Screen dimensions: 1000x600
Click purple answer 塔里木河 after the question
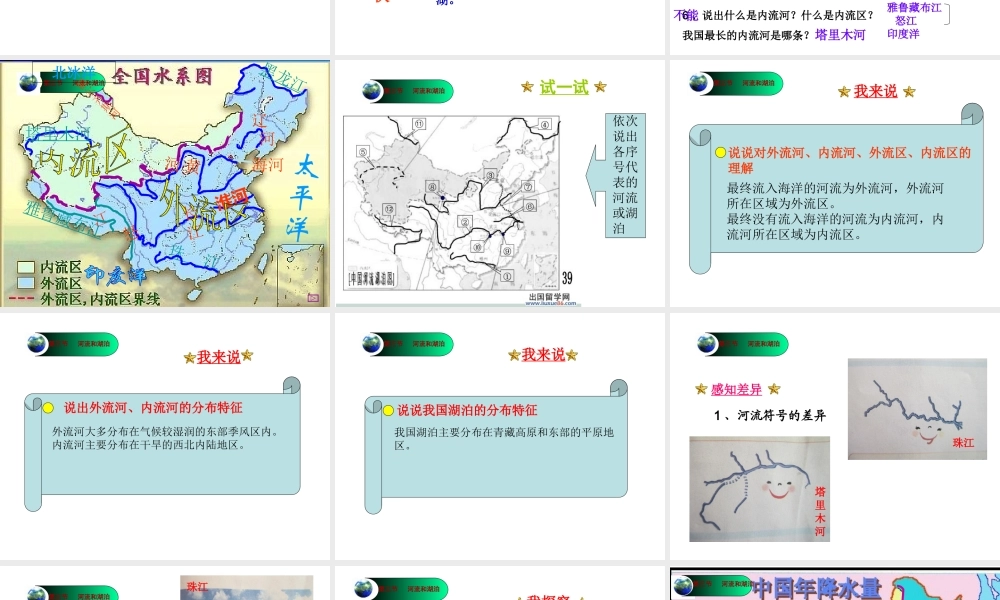coord(840,35)
